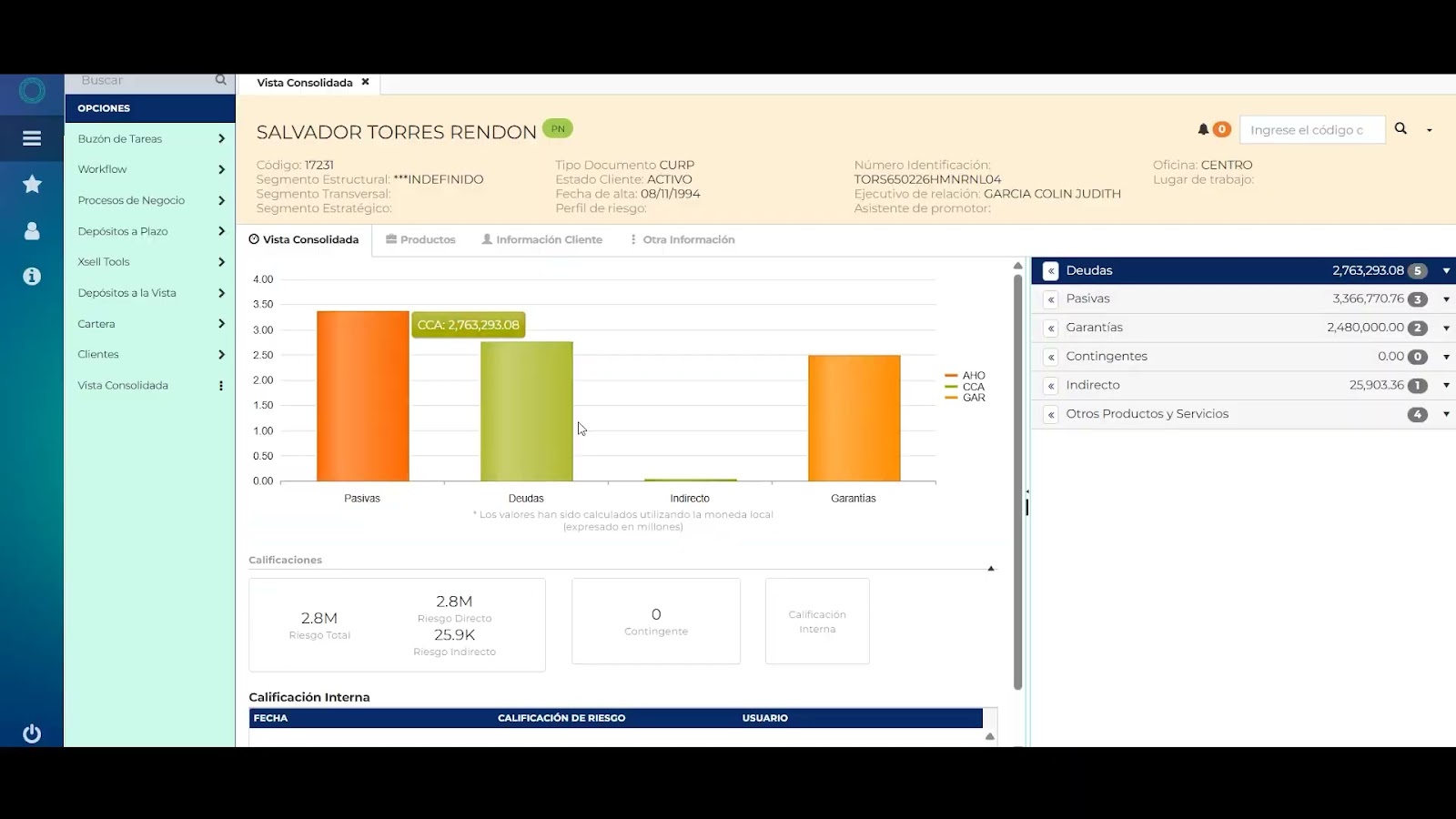Click the client code input field

[1312, 129]
